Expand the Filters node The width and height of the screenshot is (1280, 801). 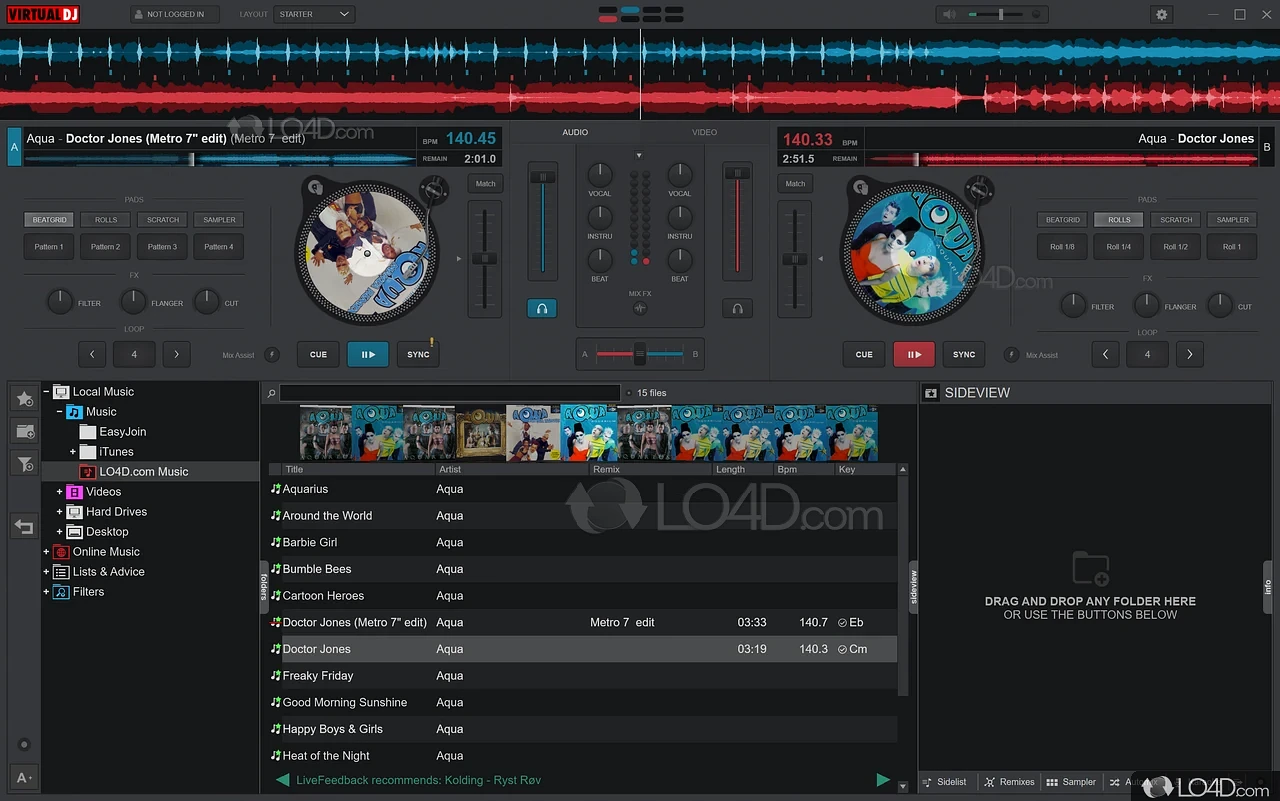pos(46,592)
